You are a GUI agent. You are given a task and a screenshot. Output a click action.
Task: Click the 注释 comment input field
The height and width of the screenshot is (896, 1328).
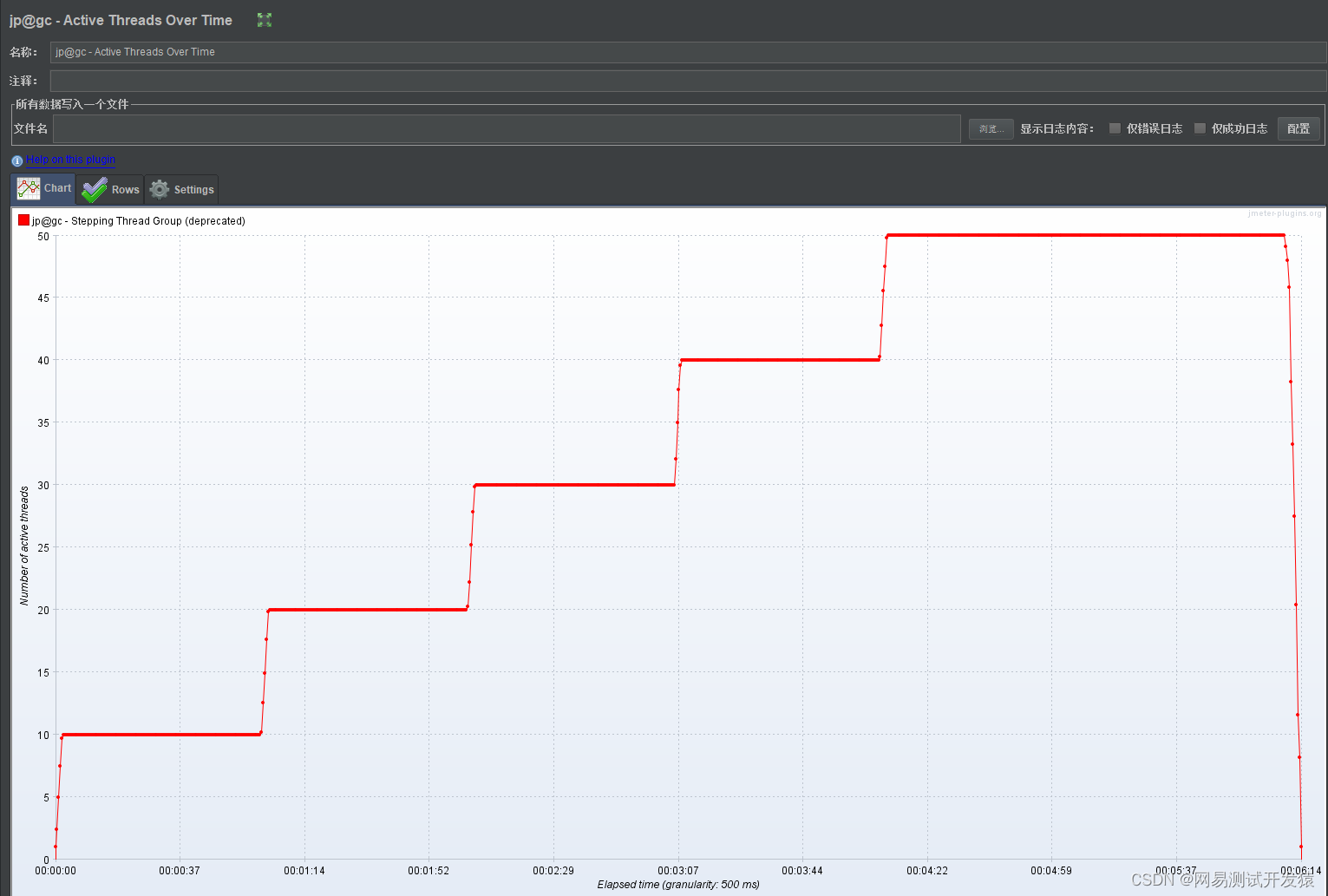[688, 81]
